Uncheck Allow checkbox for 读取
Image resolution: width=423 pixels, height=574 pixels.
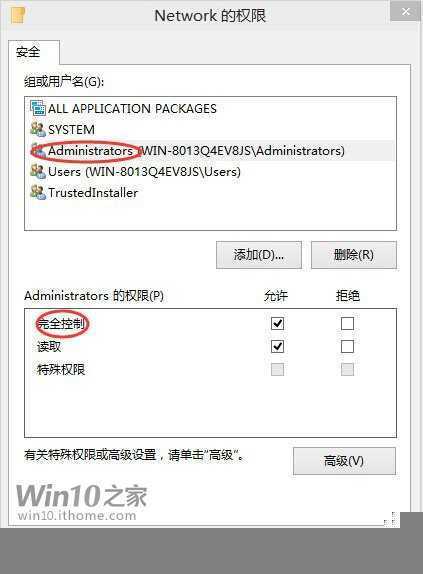(277, 346)
